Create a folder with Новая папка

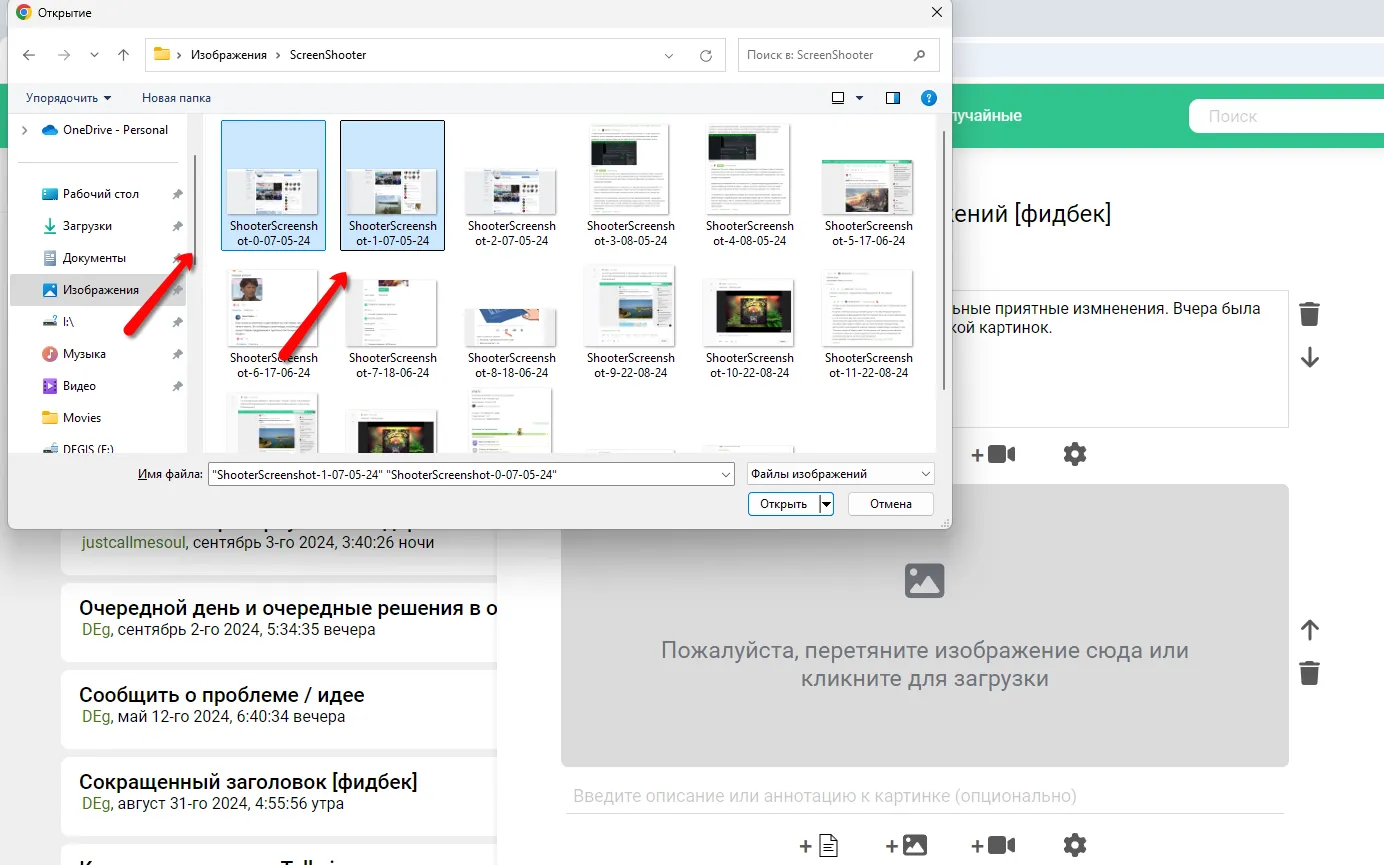pos(176,98)
